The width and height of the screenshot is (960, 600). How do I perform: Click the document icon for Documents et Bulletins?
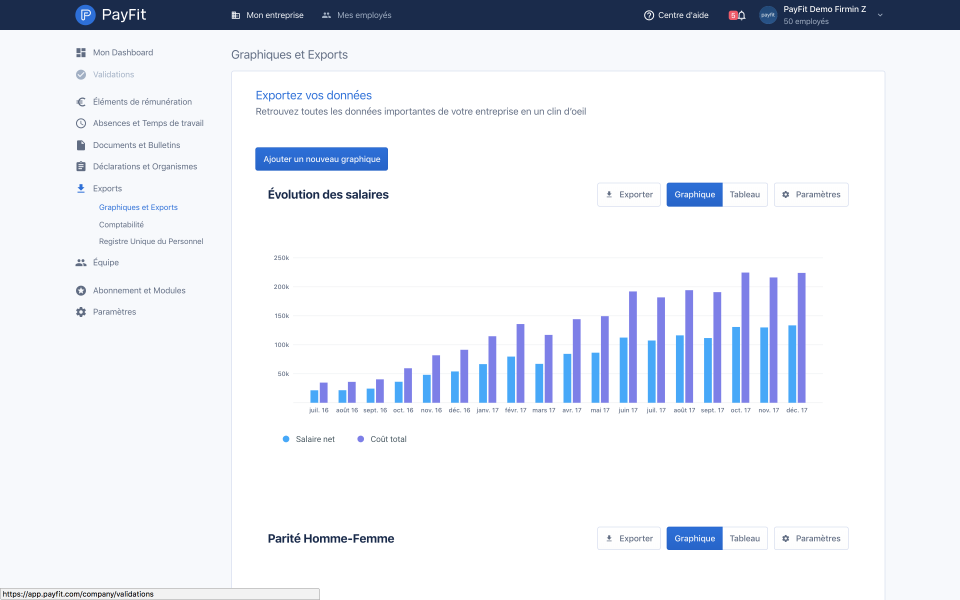[x=81, y=145]
